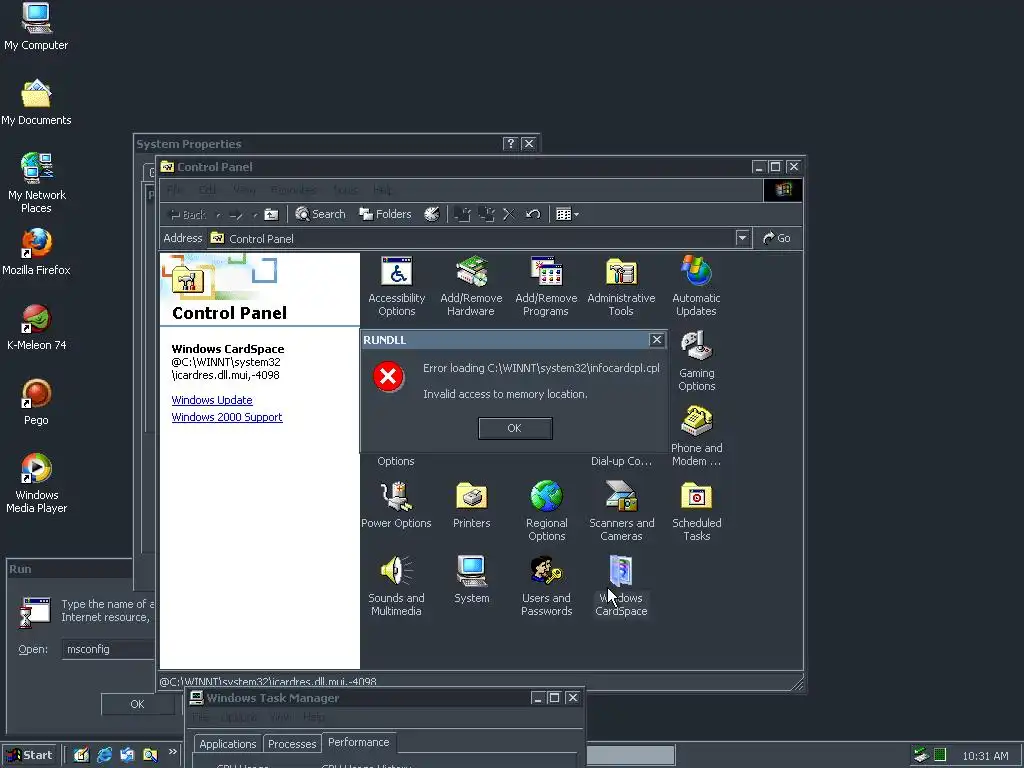
Task: Open Add/Remove Programs applet
Action: click(x=546, y=286)
